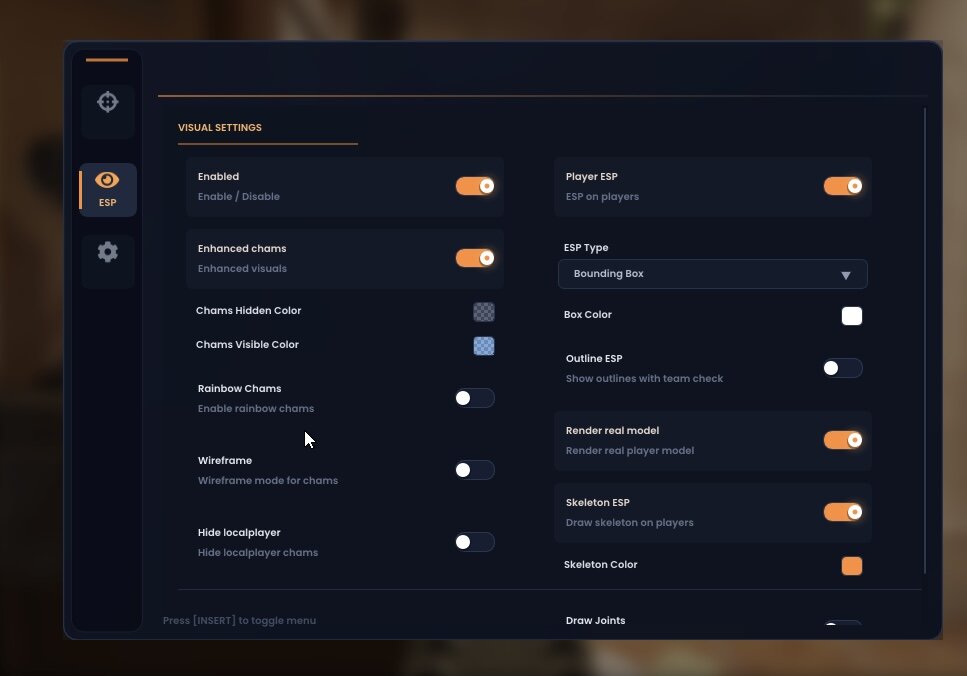Enable the Outline ESP switch

pos(843,368)
